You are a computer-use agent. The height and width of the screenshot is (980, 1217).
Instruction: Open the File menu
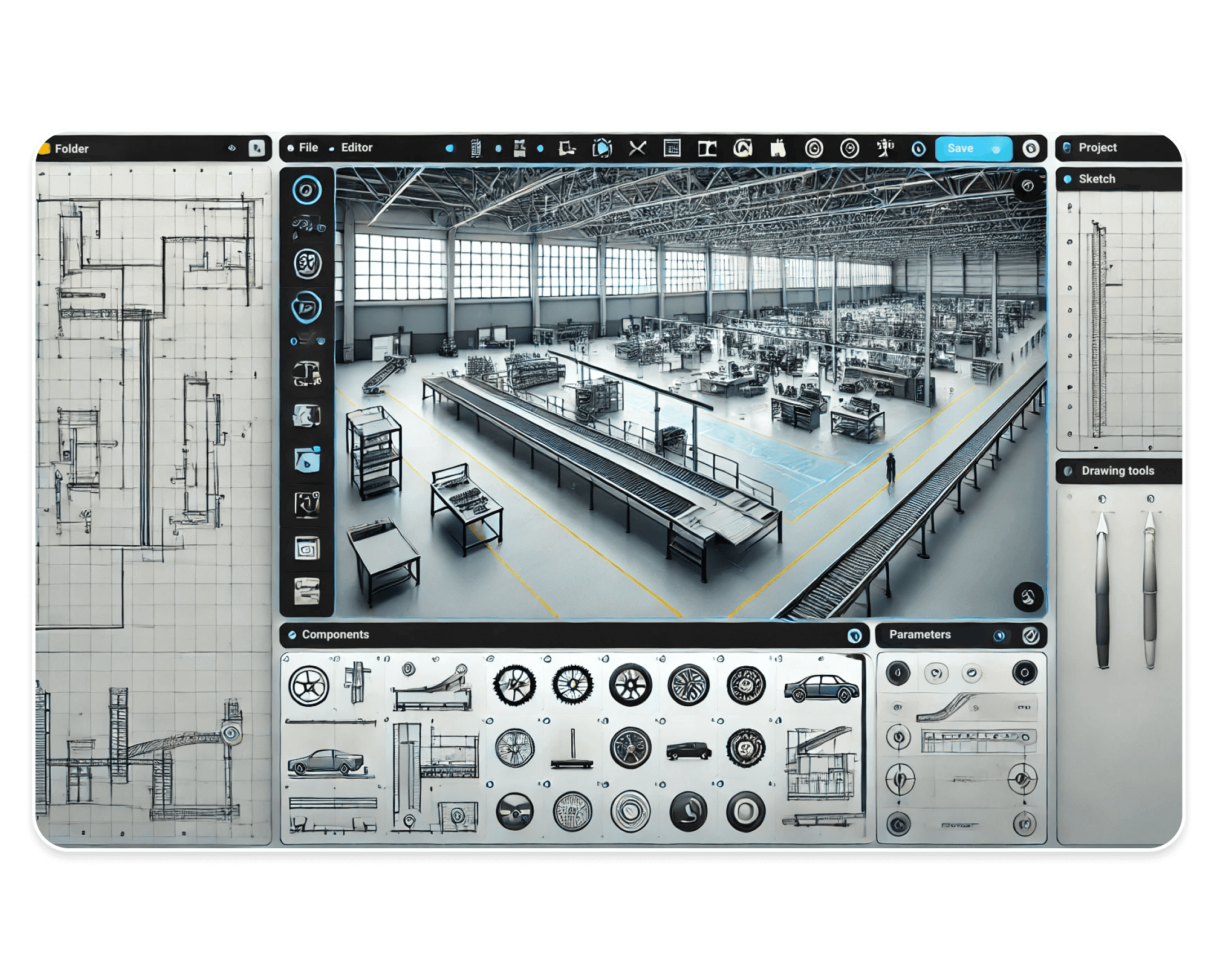coord(308,148)
